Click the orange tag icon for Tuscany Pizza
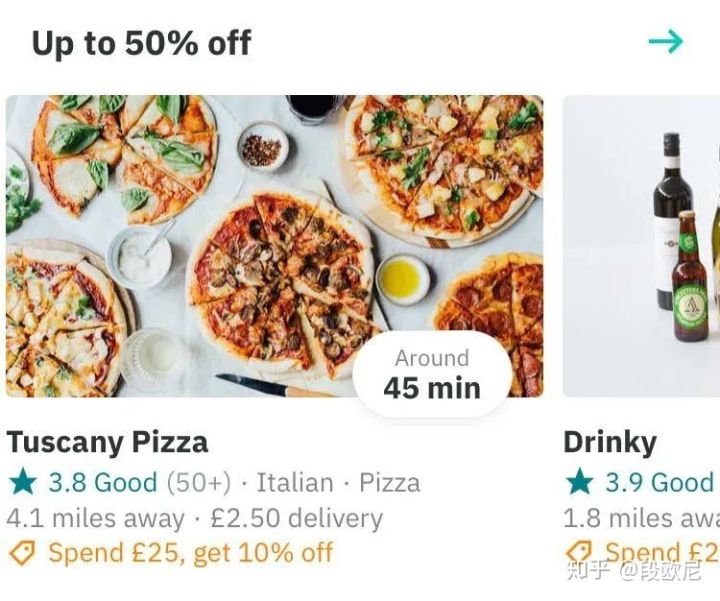 22,552
